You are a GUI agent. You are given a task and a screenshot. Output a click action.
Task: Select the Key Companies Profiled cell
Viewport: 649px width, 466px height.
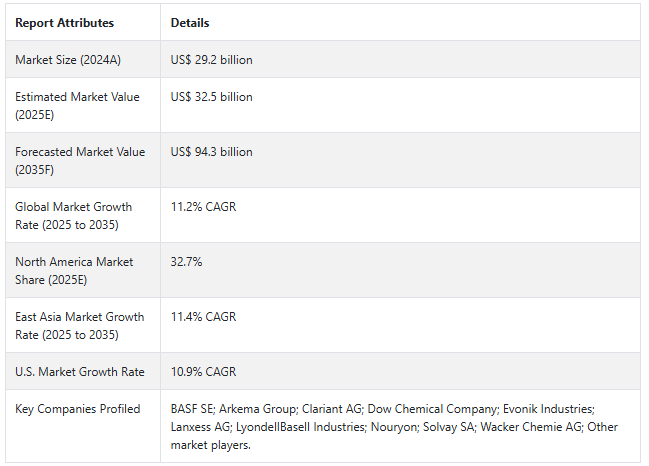[78, 409]
